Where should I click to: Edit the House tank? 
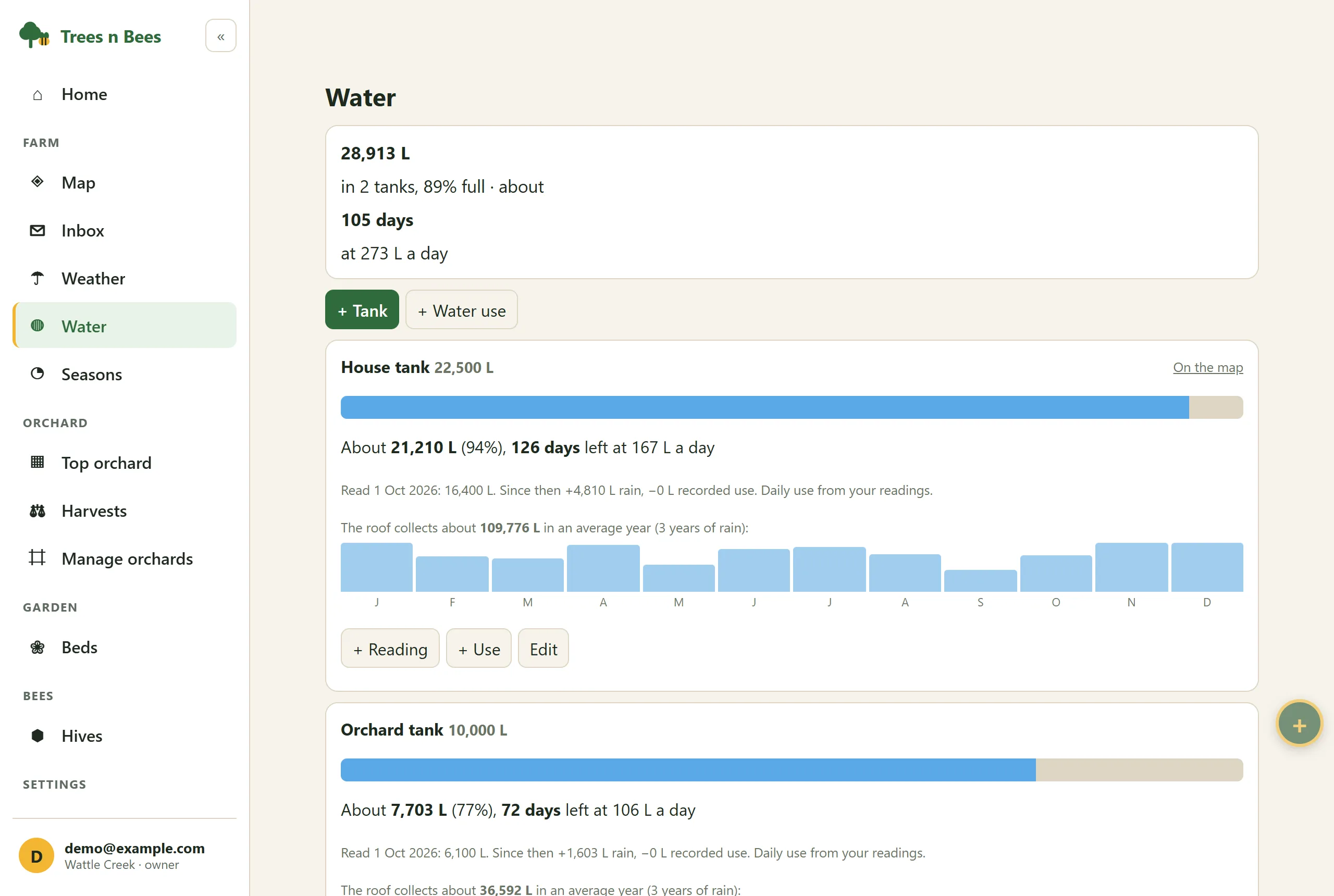543,649
